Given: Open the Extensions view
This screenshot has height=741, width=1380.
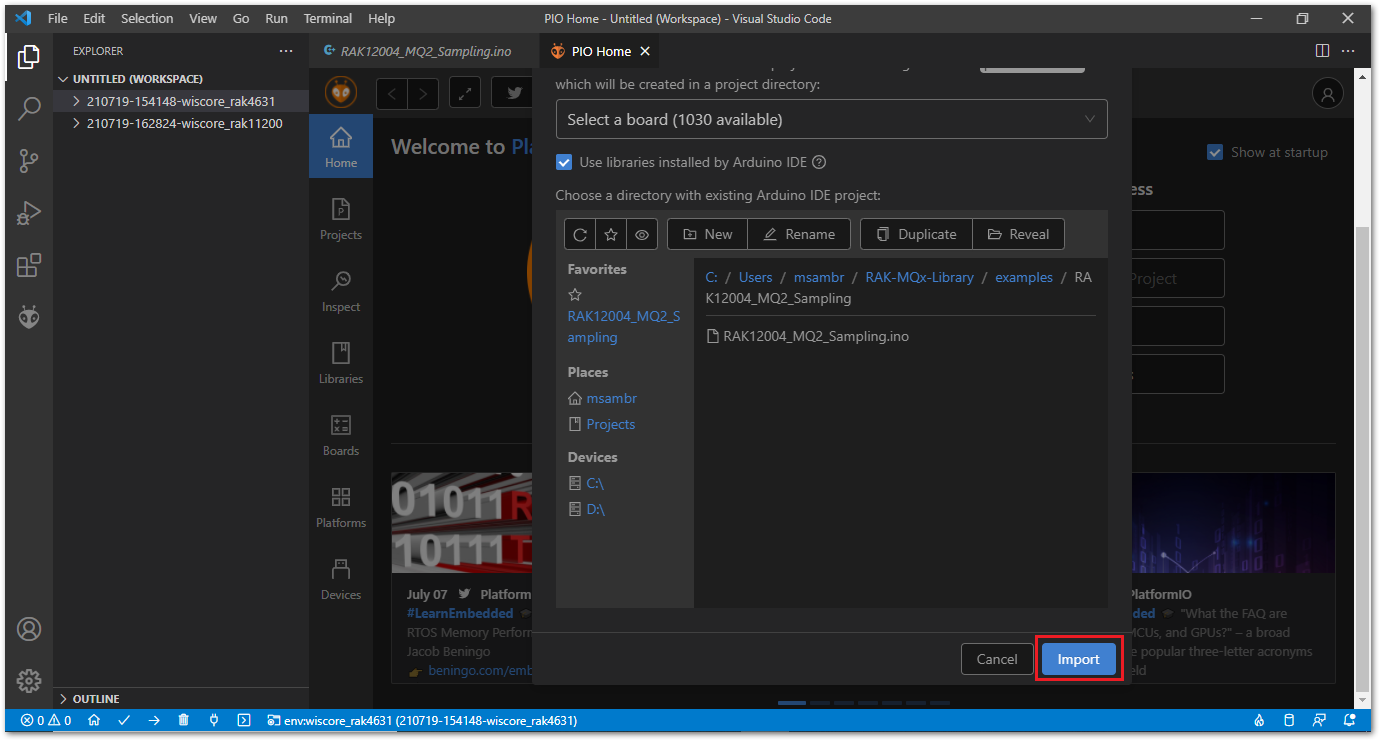Looking at the screenshot, I should pyautogui.click(x=29, y=265).
